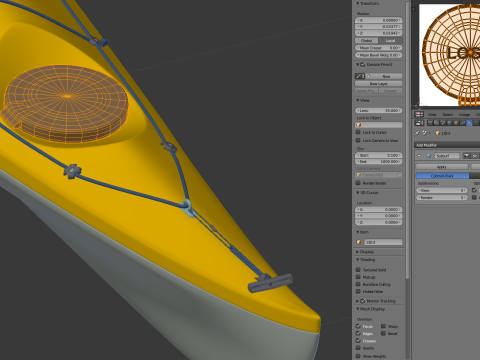Click the plus icon on the New button
The height and width of the screenshot is (360, 480).
click(369, 76)
